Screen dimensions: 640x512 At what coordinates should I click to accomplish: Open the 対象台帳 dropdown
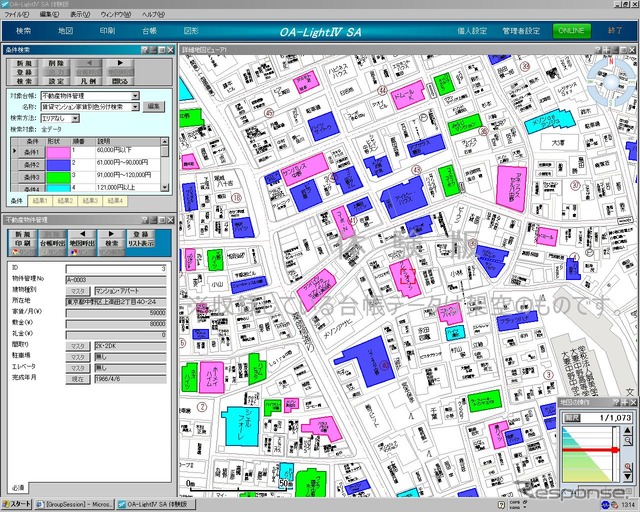click(135, 96)
